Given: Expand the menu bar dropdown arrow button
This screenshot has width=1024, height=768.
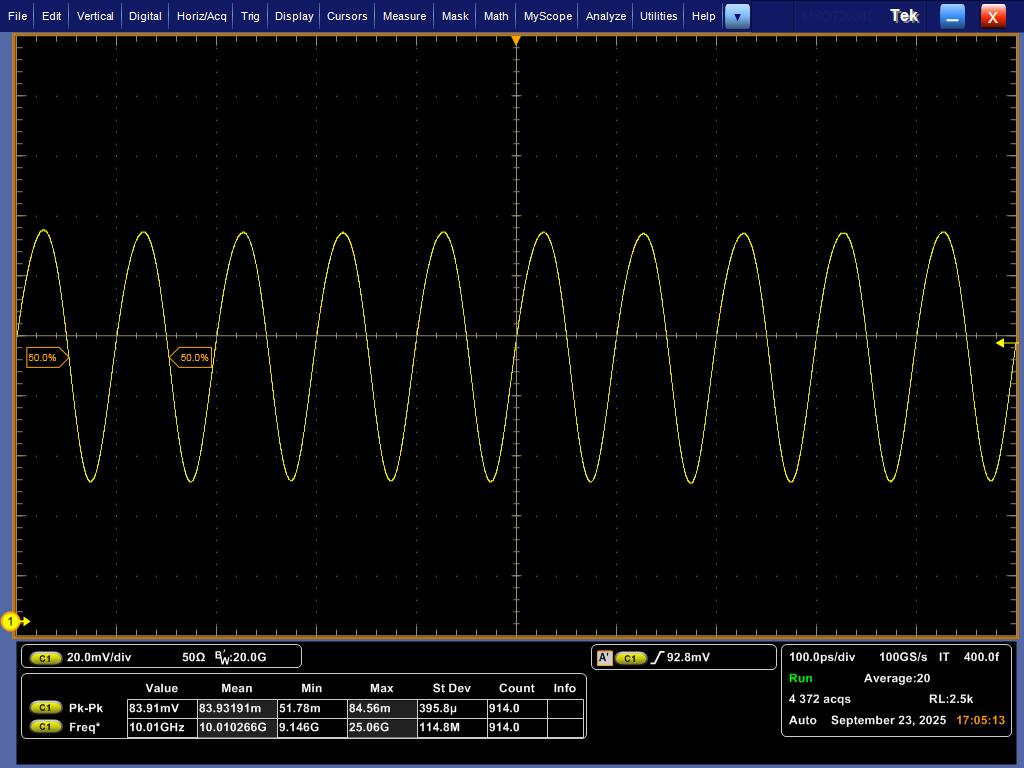Looking at the screenshot, I should tap(737, 16).
